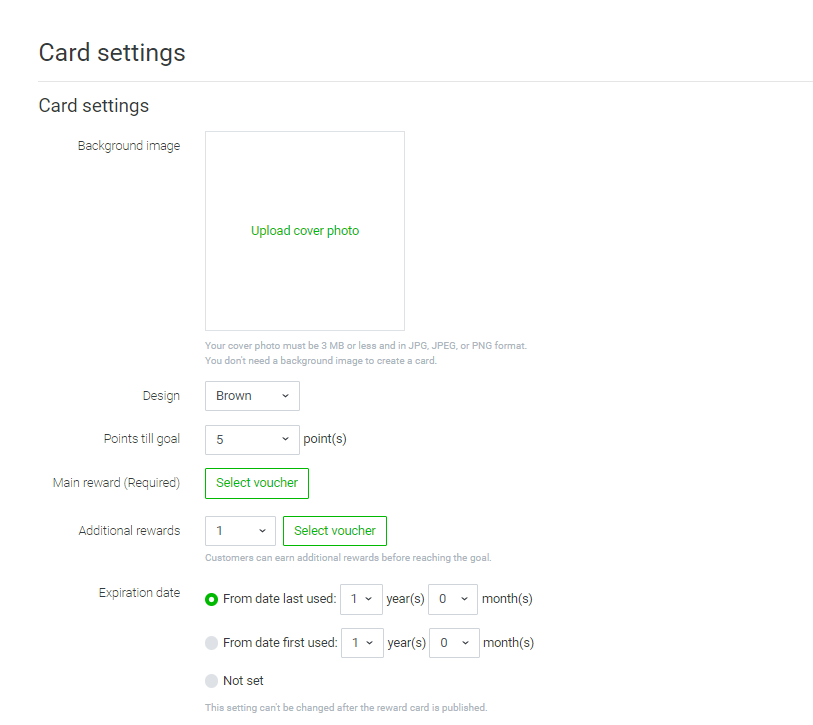Click 'Select voucher' for Main reward
The image size is (813, 725).
pos(256,483)
